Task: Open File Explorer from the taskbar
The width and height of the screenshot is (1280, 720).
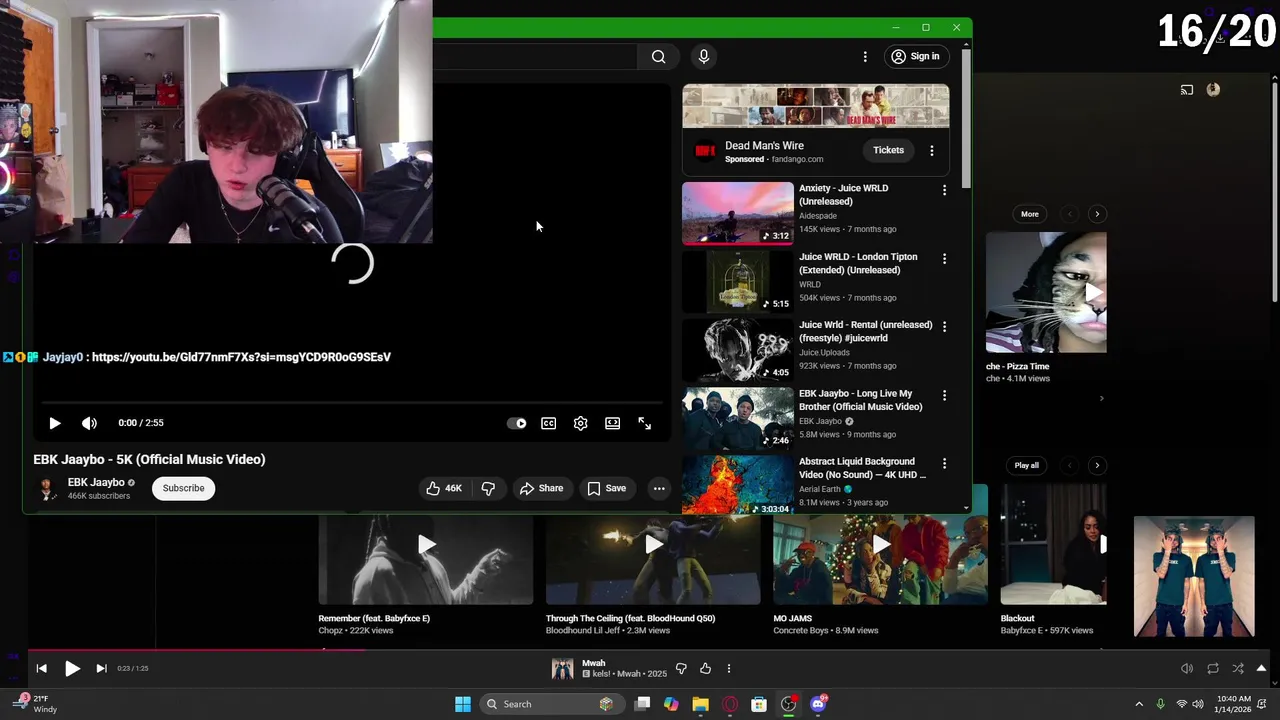Action: coord(700,704)
